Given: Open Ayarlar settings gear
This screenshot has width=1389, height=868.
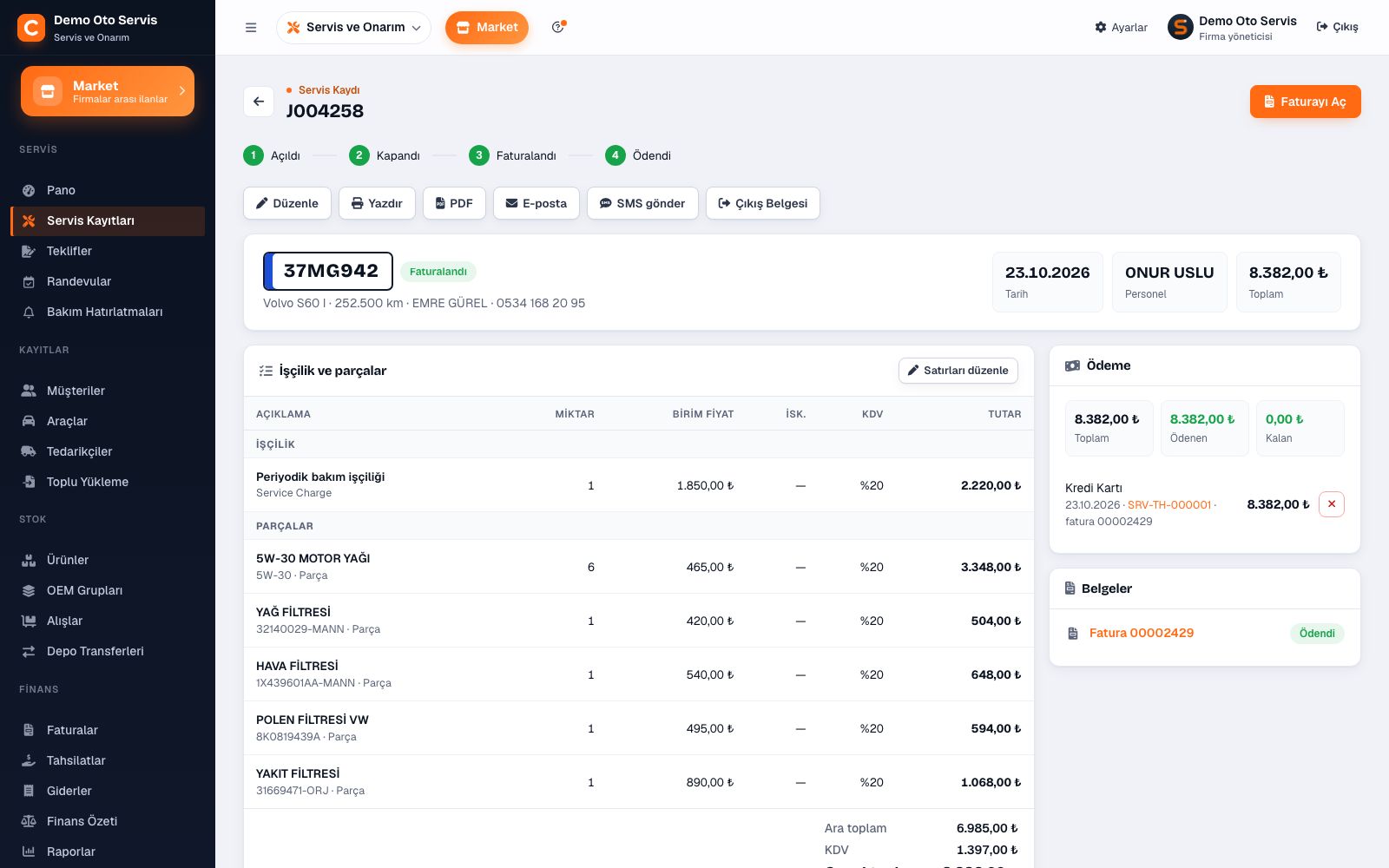Looking at the screenshot, I should tap(1121, 28).
